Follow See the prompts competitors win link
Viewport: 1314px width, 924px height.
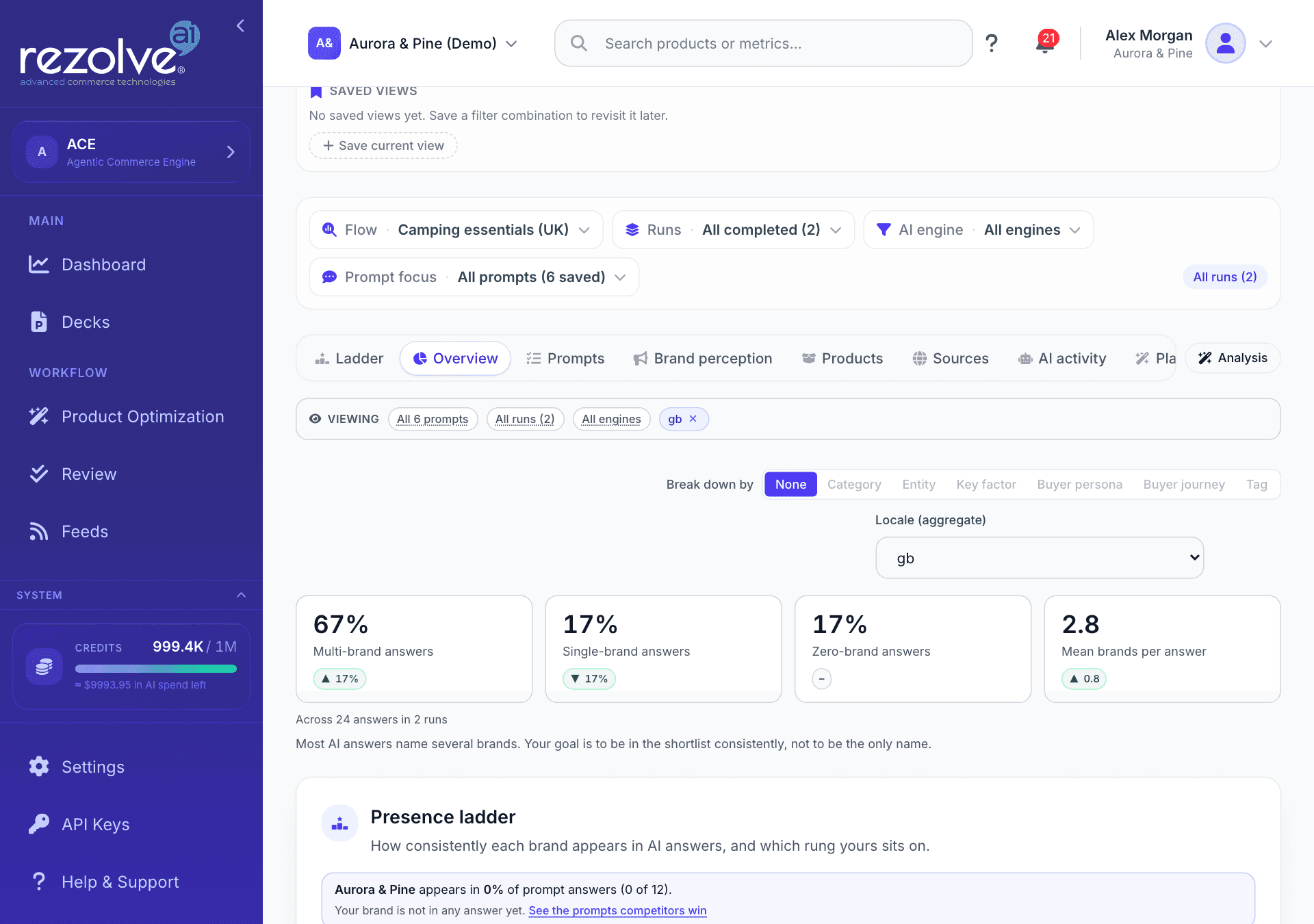[x=617, y=910]
